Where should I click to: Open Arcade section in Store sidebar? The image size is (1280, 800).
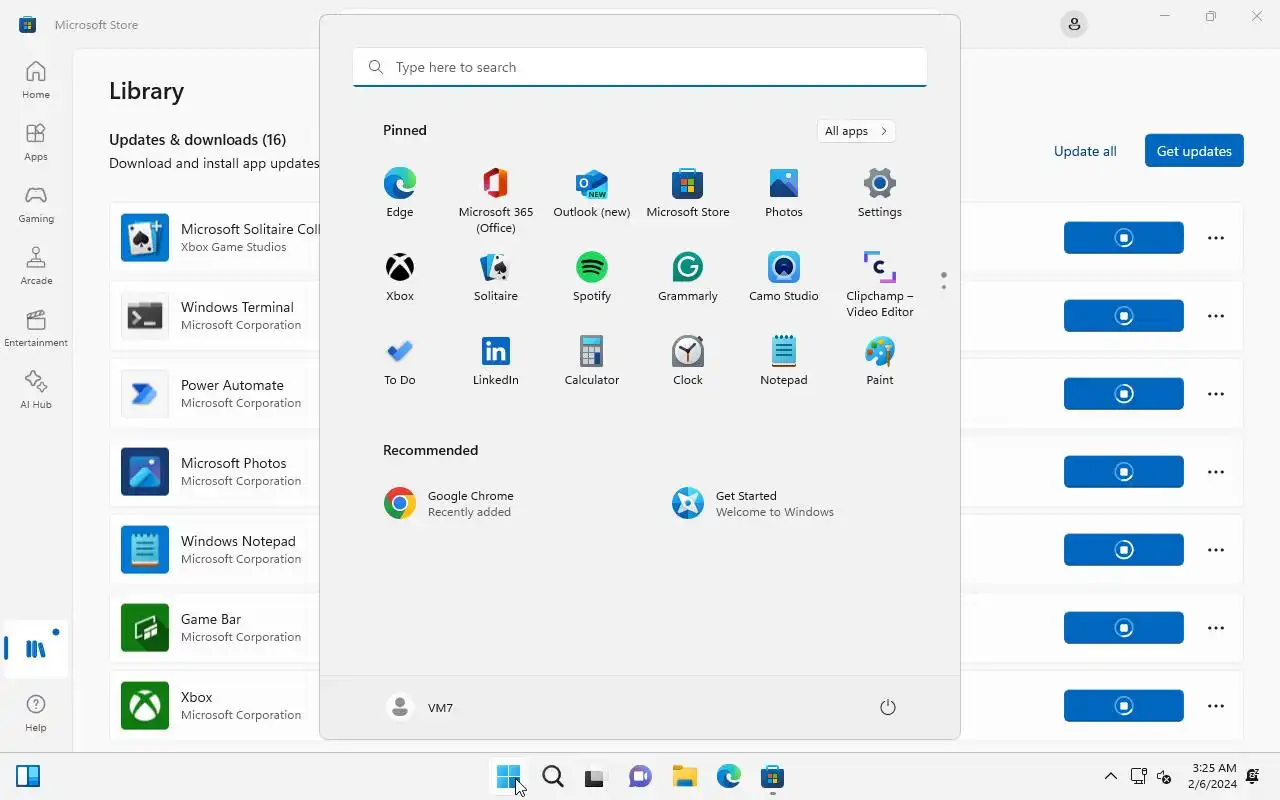point(36,266)
